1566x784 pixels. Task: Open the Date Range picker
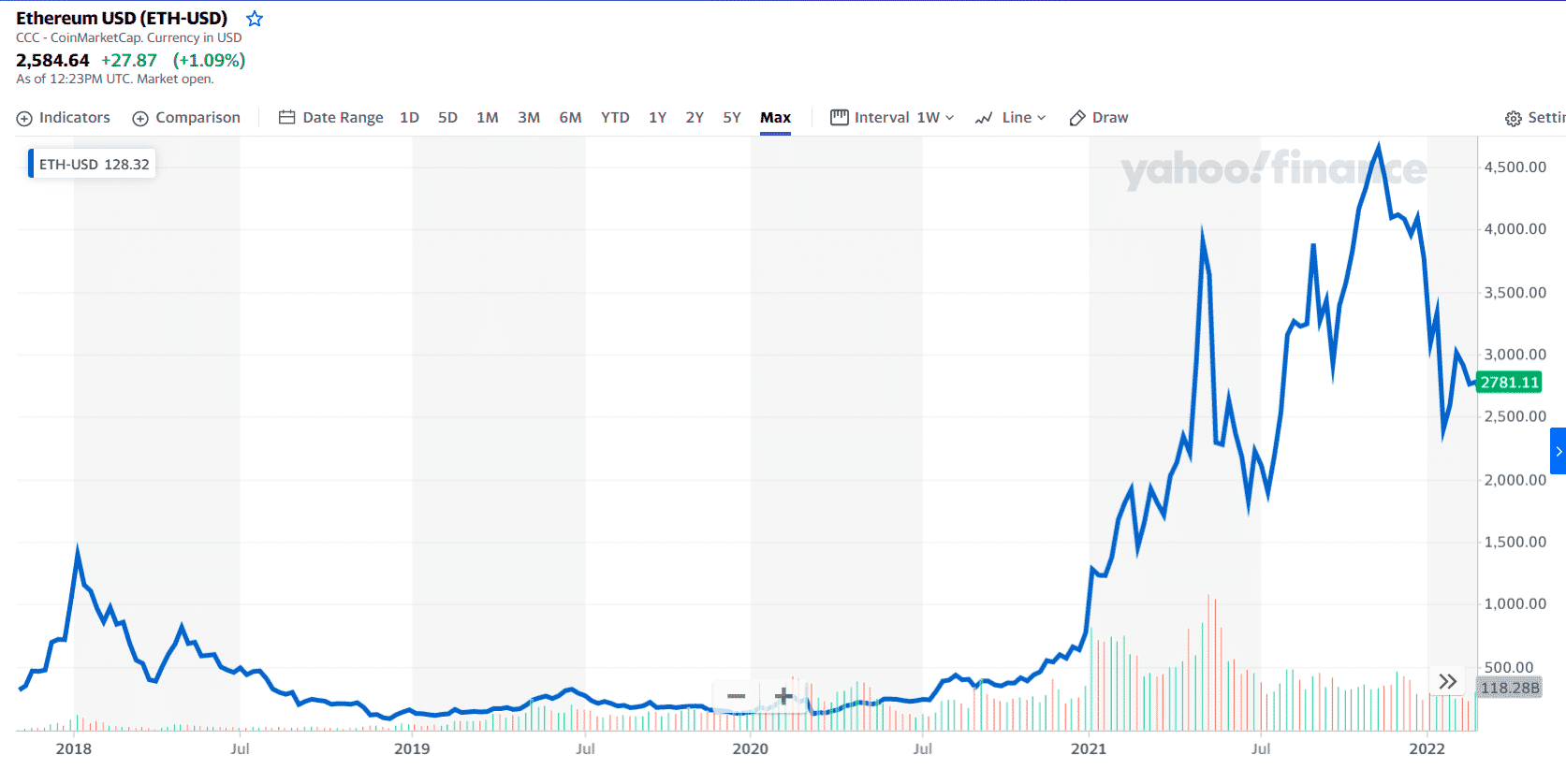[x=331, y=118]
